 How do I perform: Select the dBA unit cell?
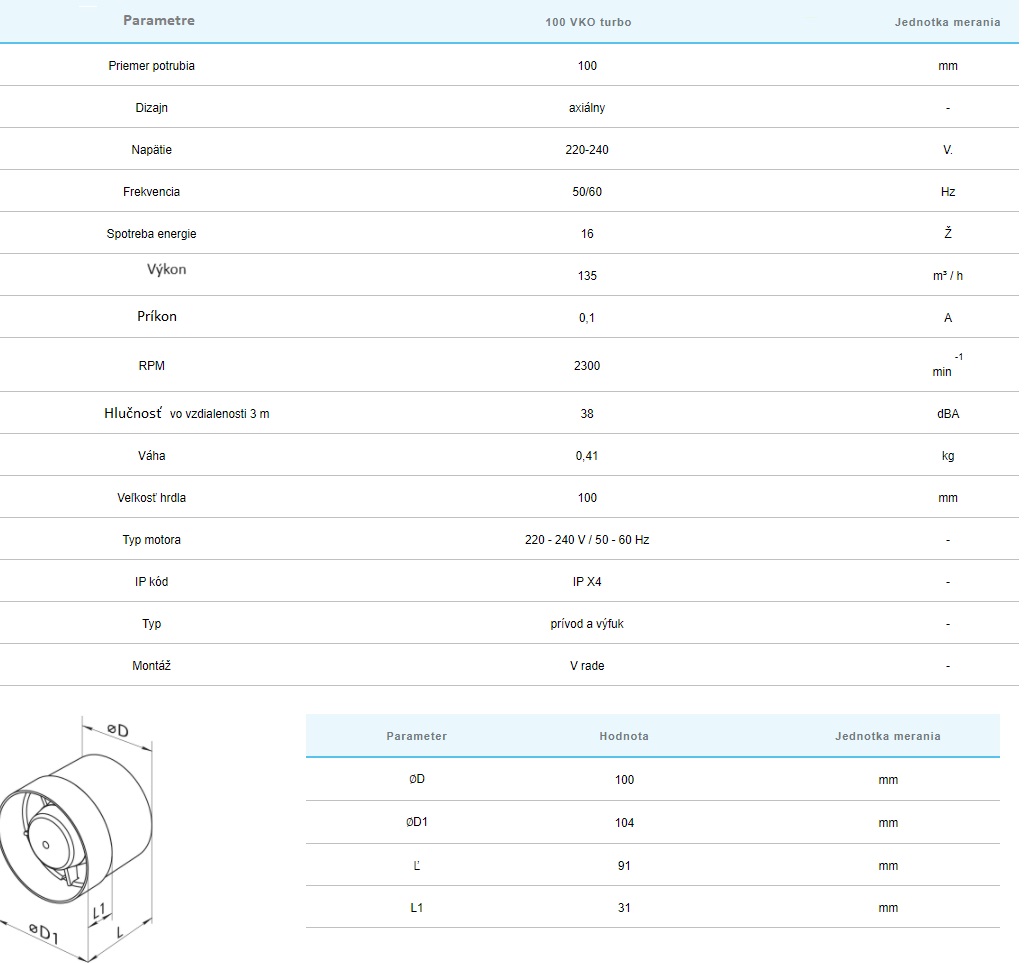pos(947,414)
